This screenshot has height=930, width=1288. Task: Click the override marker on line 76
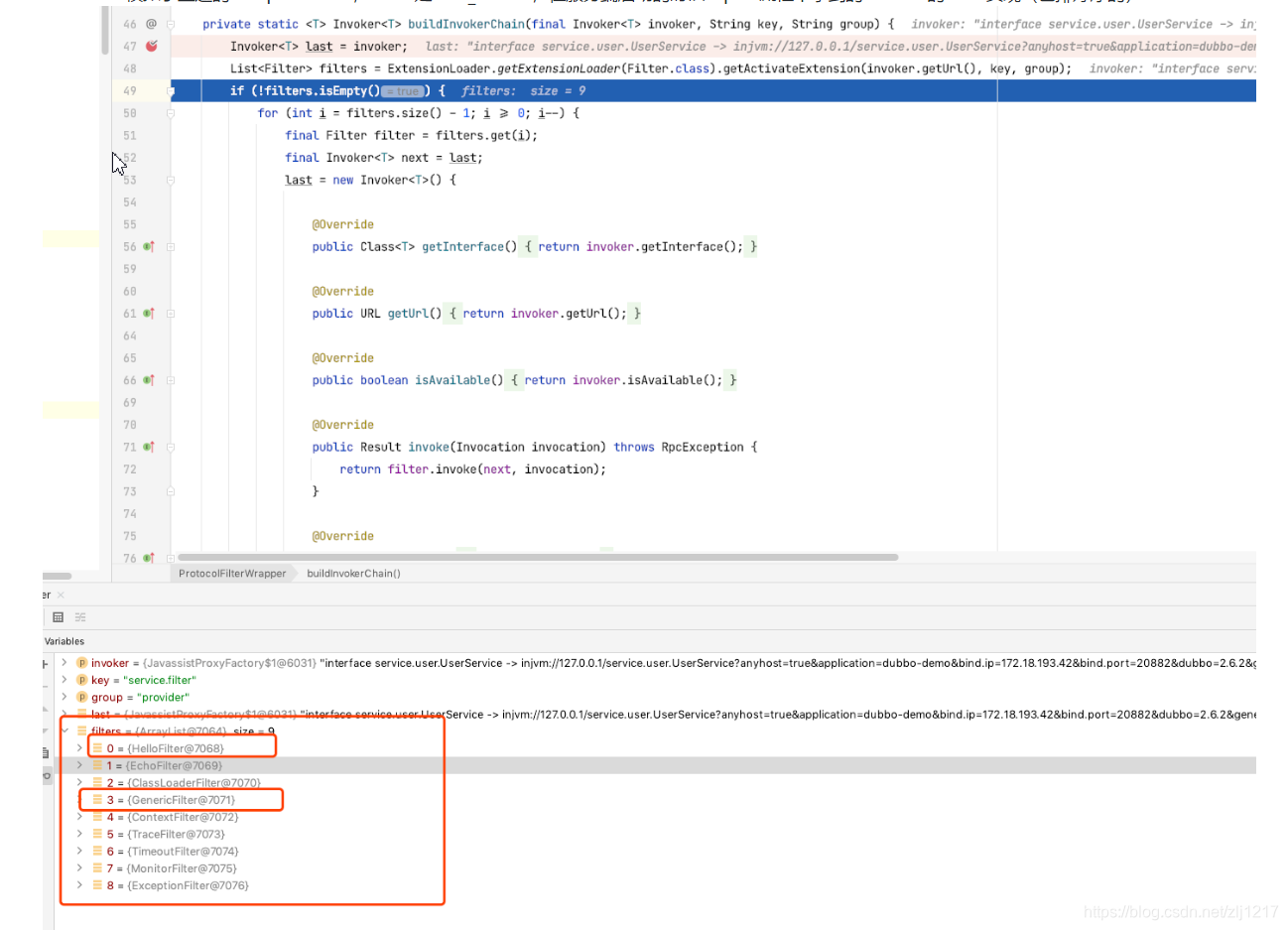(x=149, y=558)
